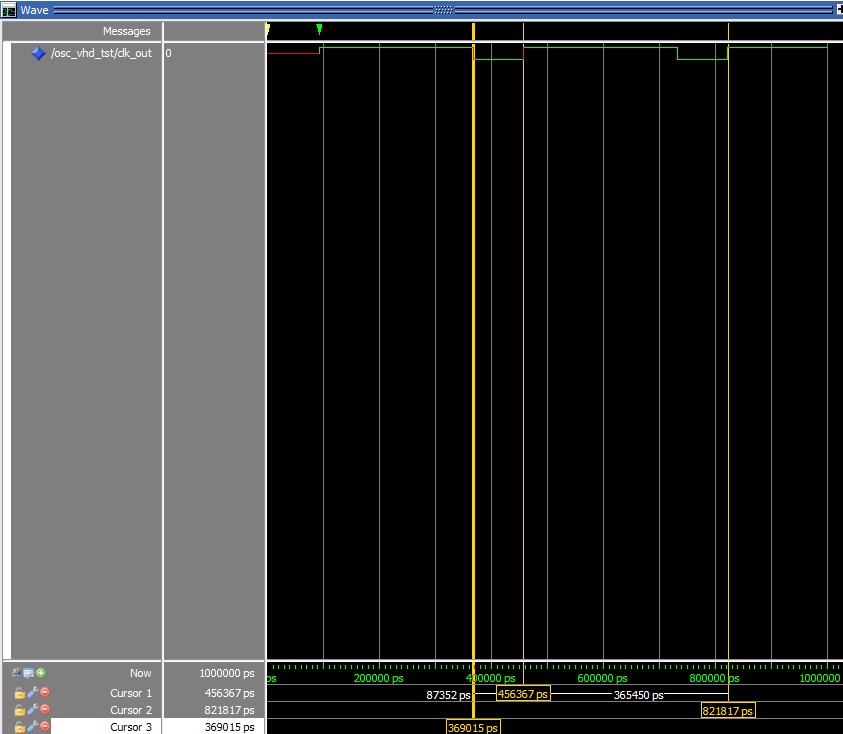843x734 pixels.
Task: Select the Cursor 1 name label
Action: [131, 693]
